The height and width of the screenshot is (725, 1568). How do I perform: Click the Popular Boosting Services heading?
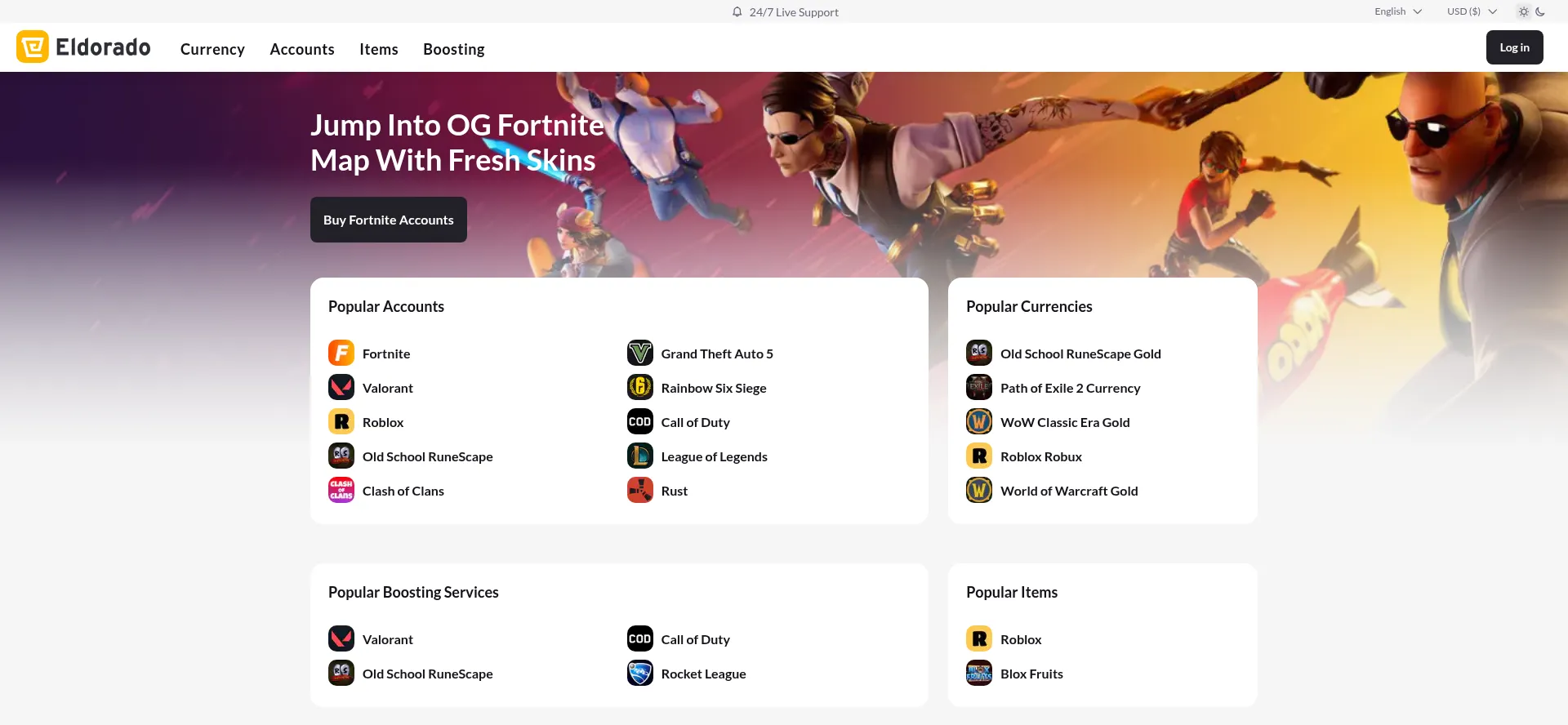413,592
